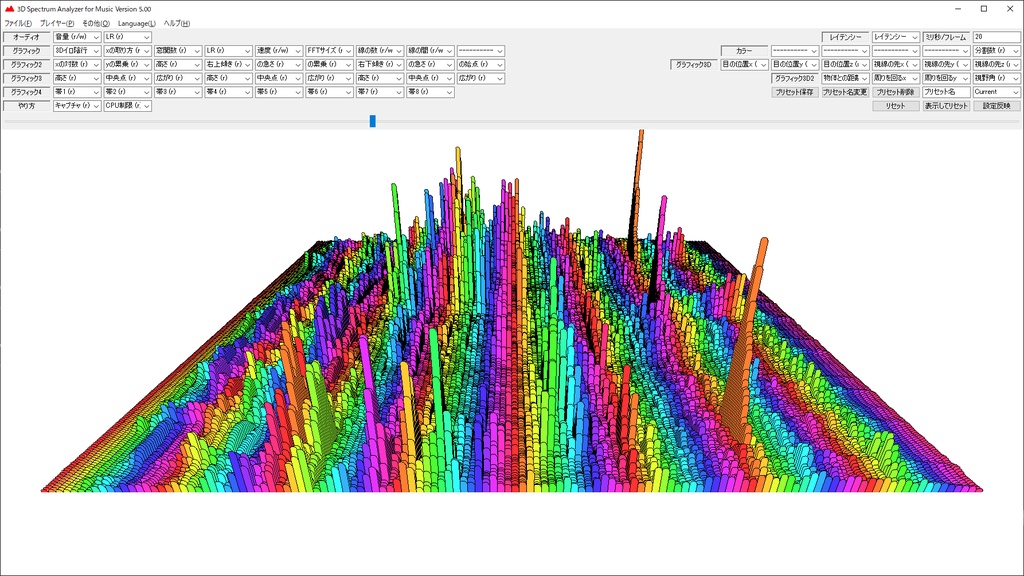Click the プリセット削除 button
Viewport: 1024px width, 576px height.
click(895, 92)
